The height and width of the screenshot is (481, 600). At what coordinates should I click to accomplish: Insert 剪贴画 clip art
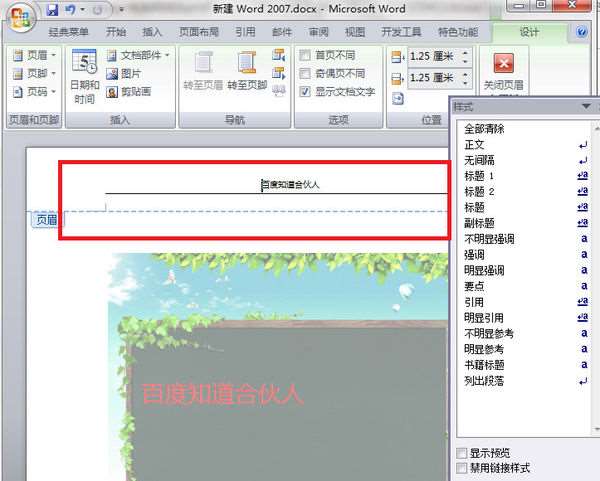coord(129,92)
